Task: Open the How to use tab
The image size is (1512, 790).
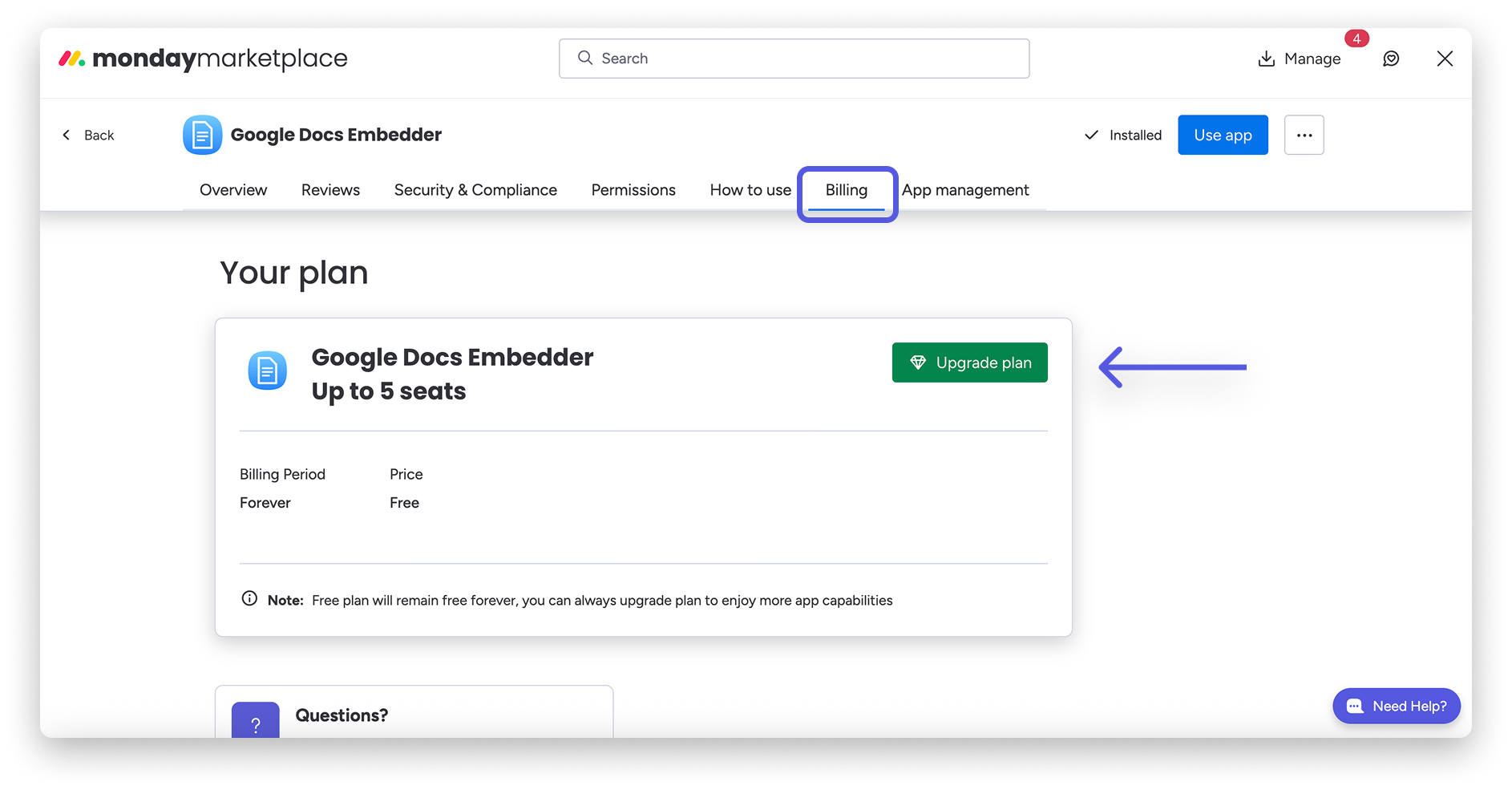Action: click(x=750, y=190)
